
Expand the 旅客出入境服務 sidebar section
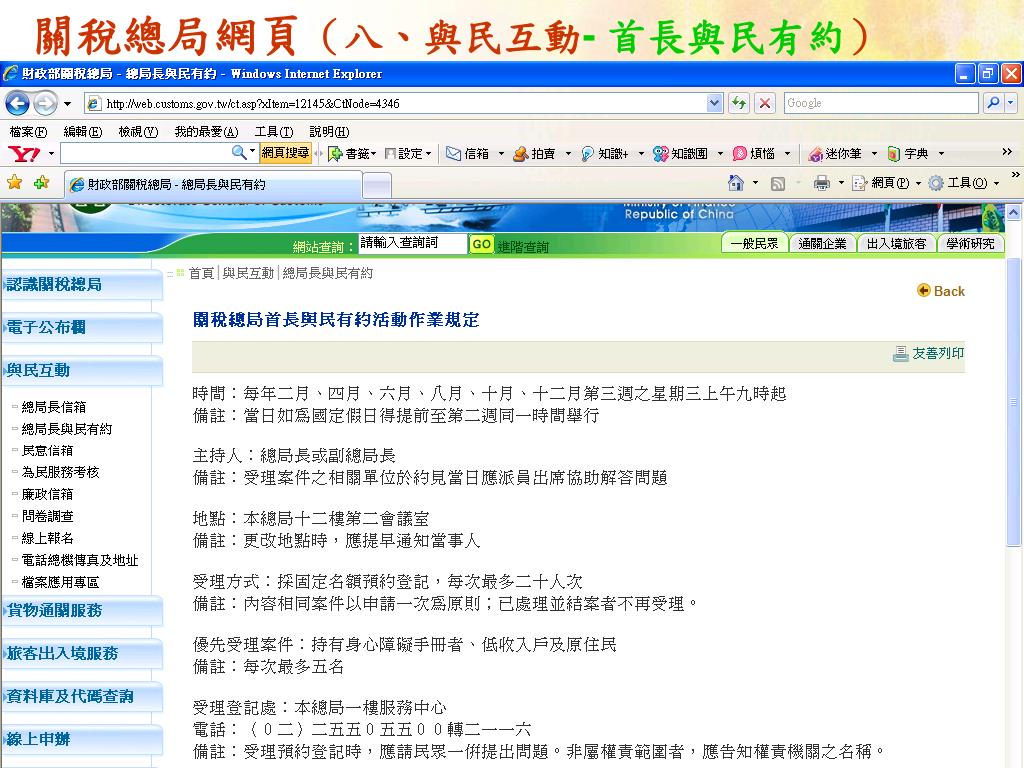pyautogui.click(x=82, y=654)
